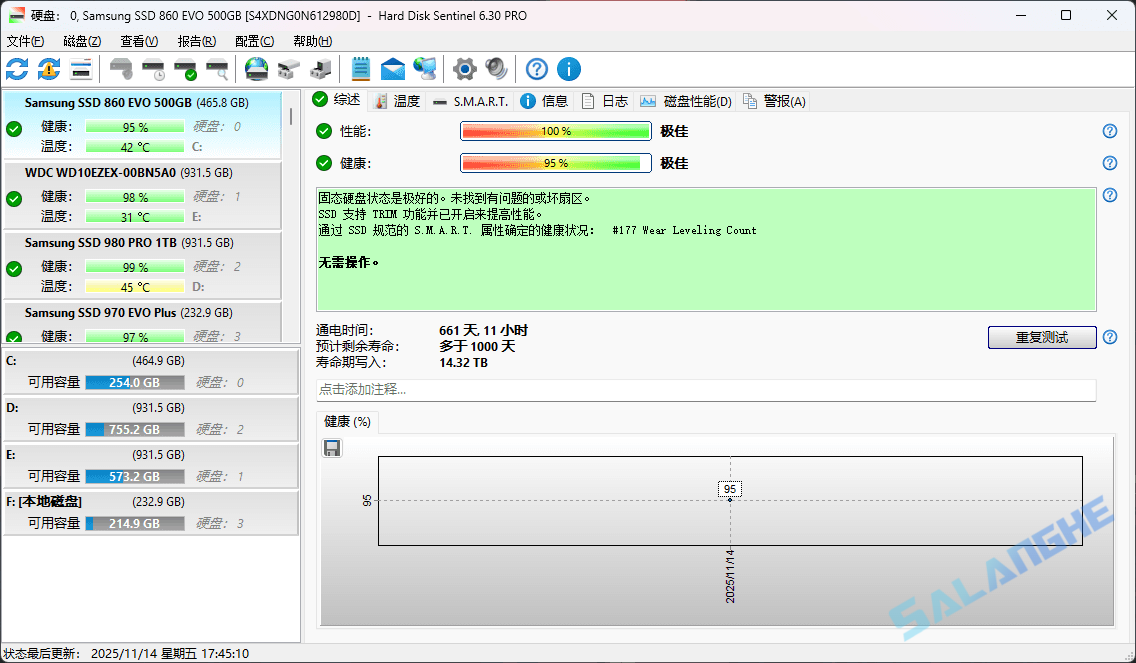The width and height of the screenshot is (1136, 663).
Task: Click the alert sound speaker icon
Action: pos(494,69)
